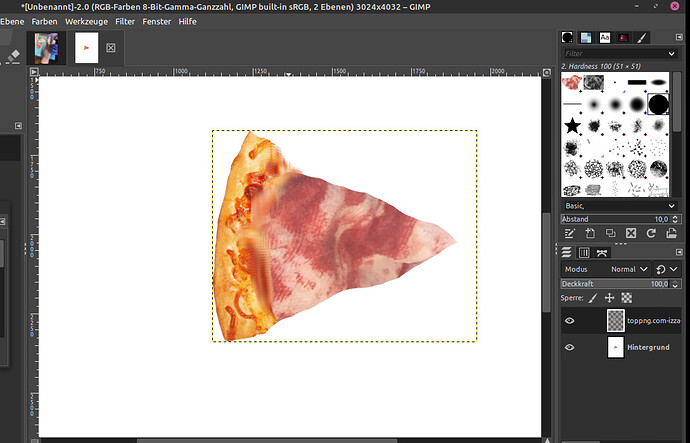
Task: Select the Hintergrund layer thumbnail
Action: tap(616, 347)
